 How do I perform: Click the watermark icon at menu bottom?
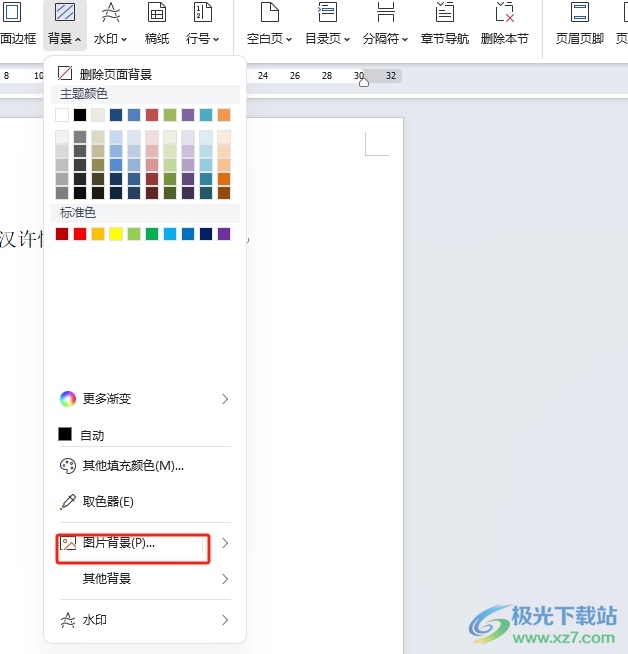tap(68, 620)
